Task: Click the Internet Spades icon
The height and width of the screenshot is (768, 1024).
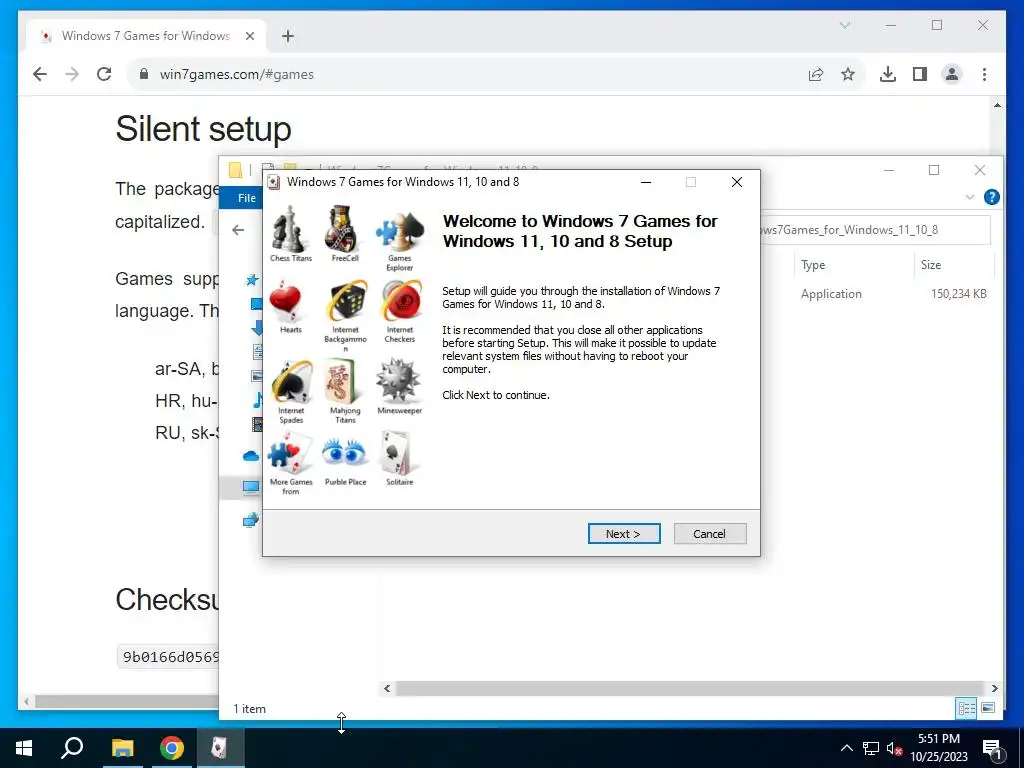Action: [291, 381]
